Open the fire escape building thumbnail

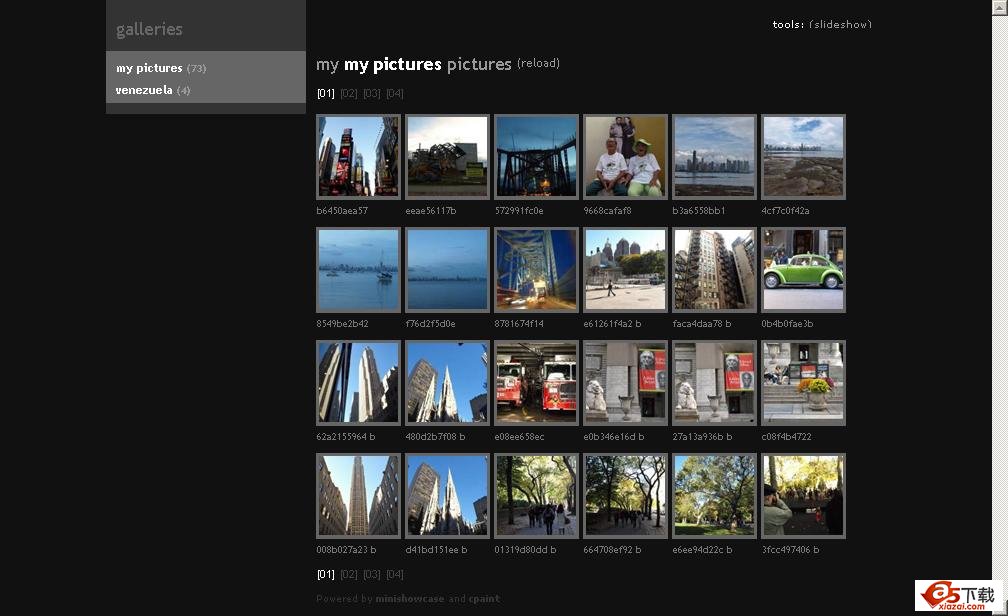click(x=714, y=270)
